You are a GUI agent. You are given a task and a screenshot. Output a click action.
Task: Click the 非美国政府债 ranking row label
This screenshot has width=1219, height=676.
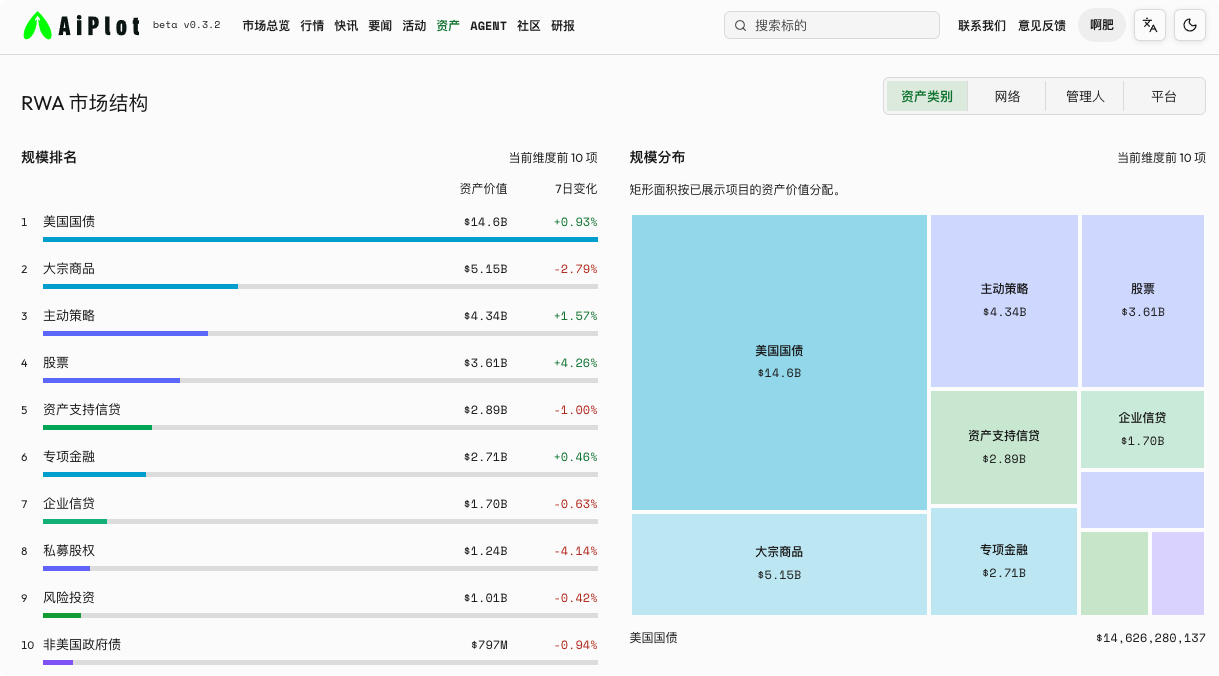point(82,645)
